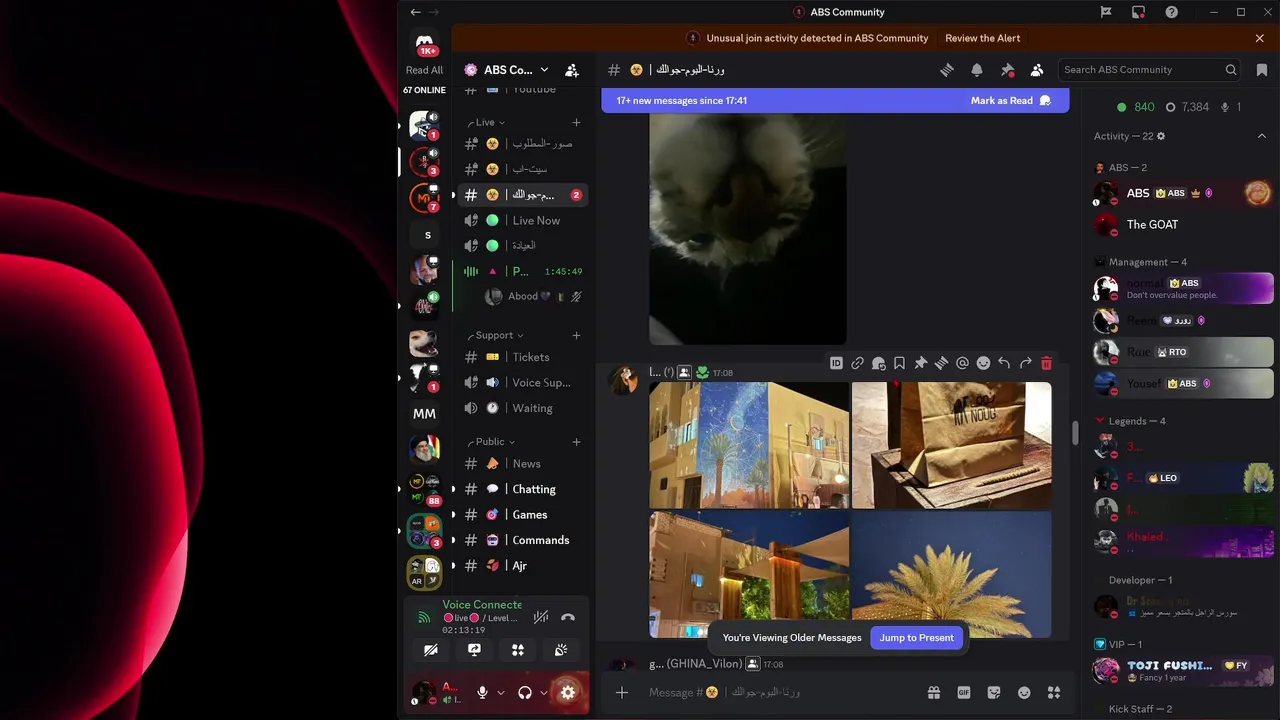Create channel in Live category plus
The width and height of the screenshot is (1280, 720).
(x=576, y=122)
